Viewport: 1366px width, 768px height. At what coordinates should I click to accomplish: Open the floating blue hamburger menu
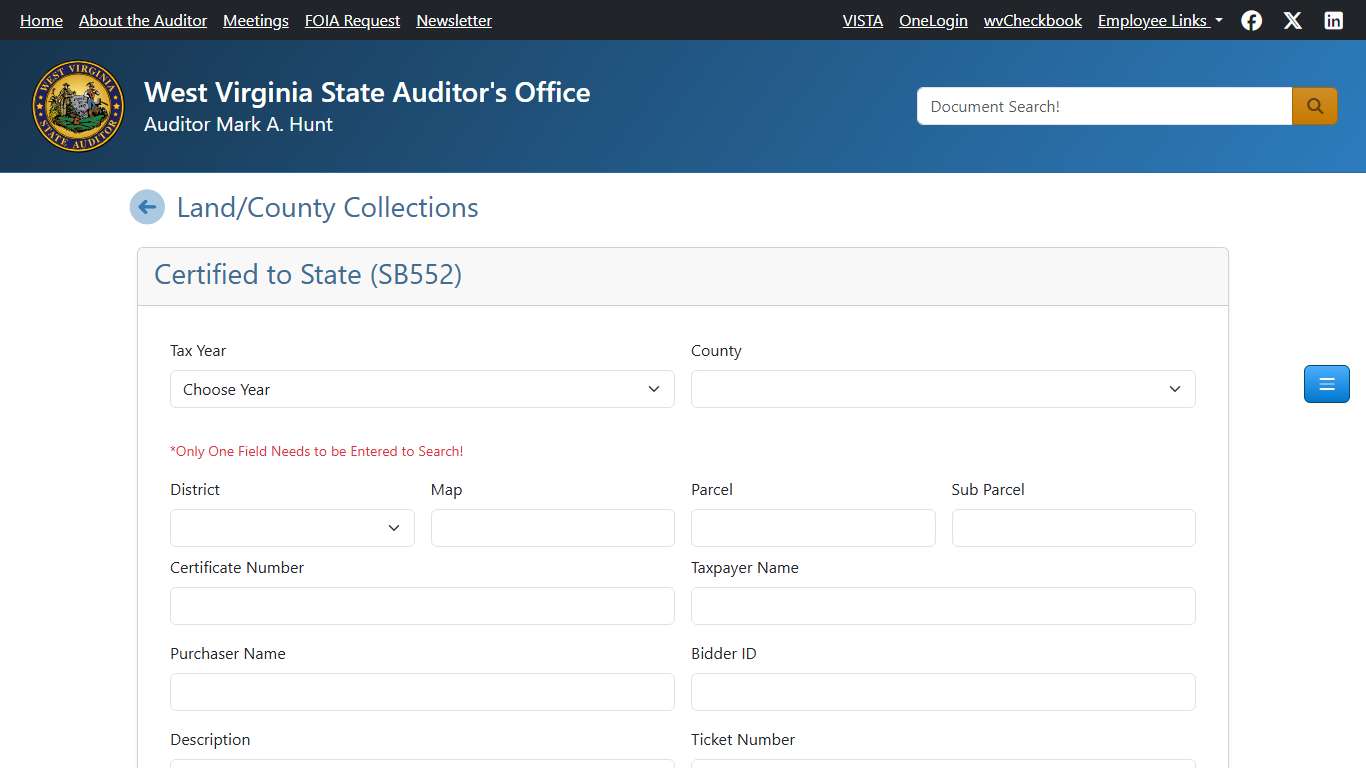1326,383
